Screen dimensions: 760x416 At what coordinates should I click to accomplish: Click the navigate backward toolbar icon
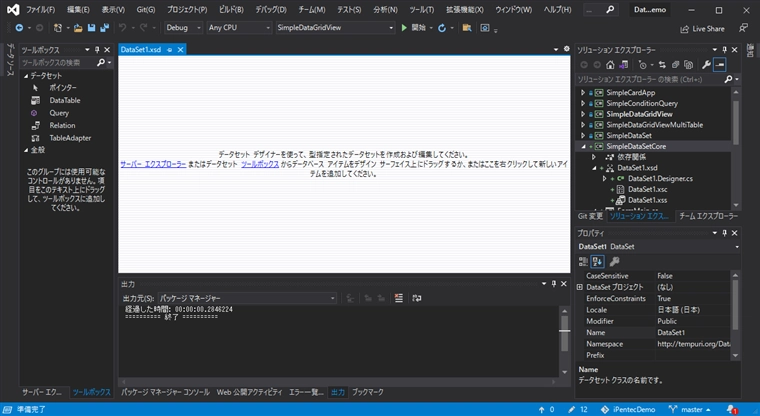point(19,28)
